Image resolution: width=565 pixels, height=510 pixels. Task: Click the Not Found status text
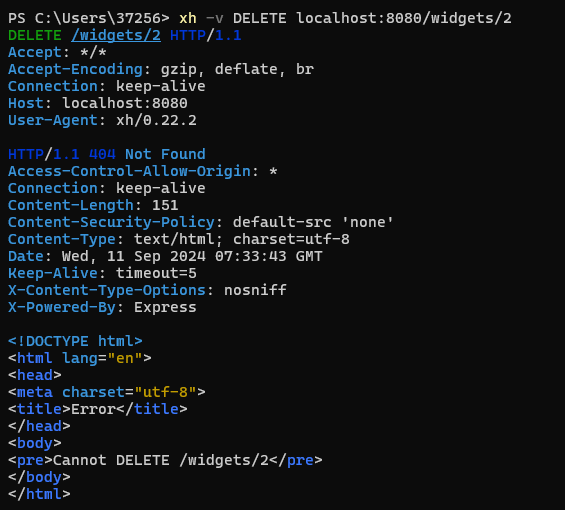pyautogui.click(x=165, y=154)
